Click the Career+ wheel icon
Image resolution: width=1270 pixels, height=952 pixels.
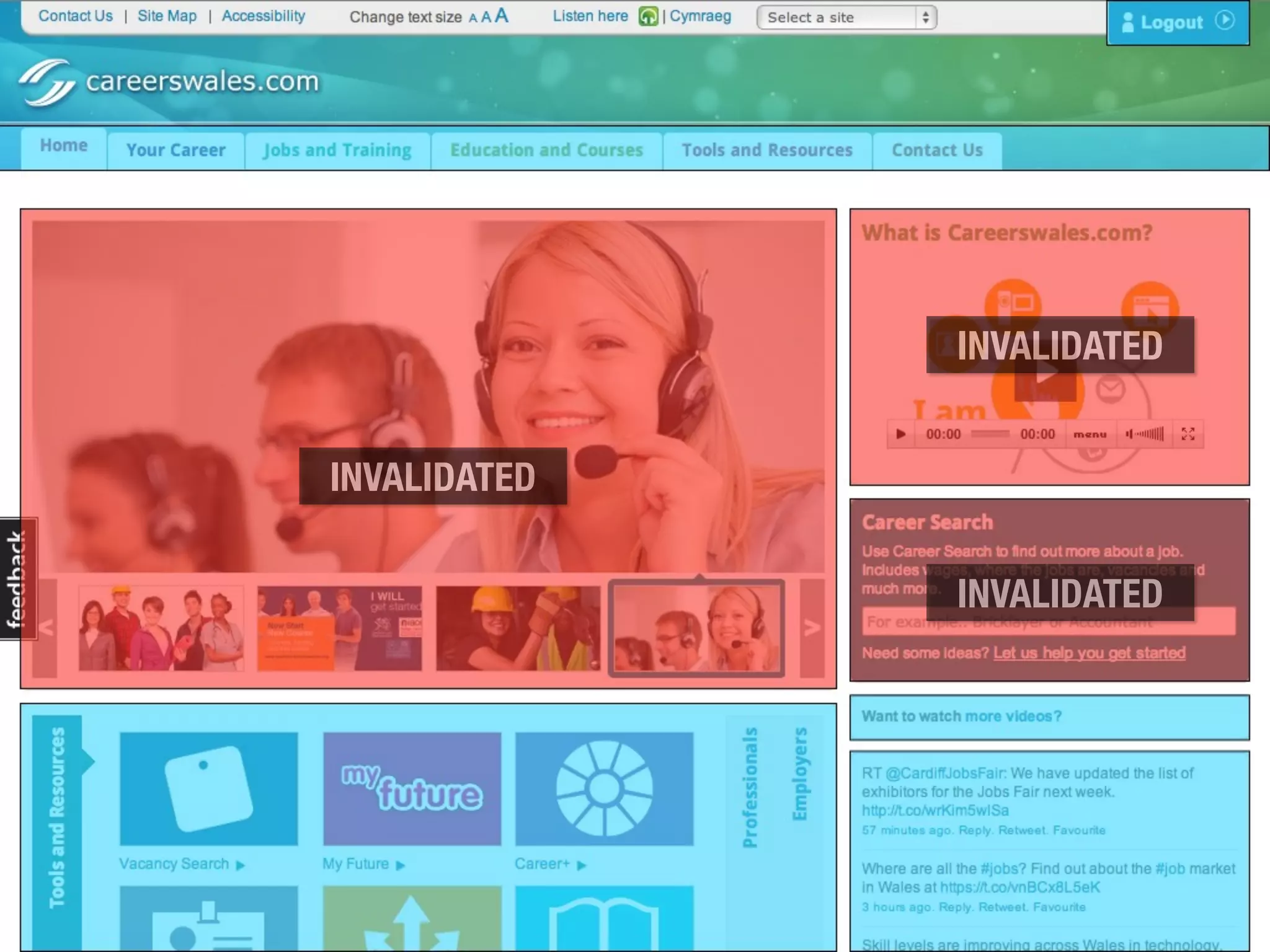604,788
